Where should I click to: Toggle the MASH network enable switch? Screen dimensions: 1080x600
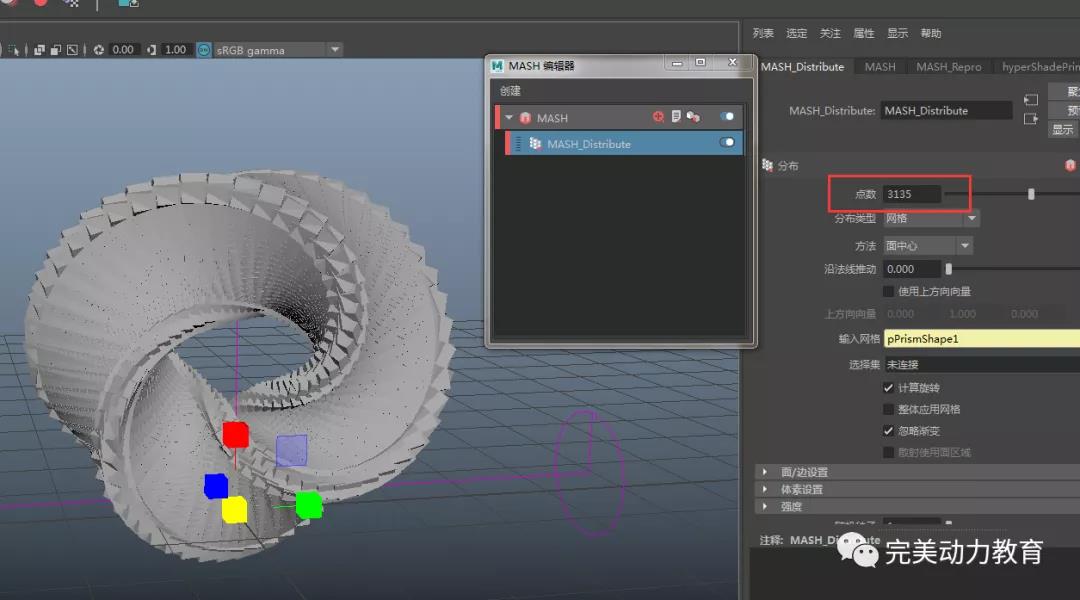click(x=727, y=117)
